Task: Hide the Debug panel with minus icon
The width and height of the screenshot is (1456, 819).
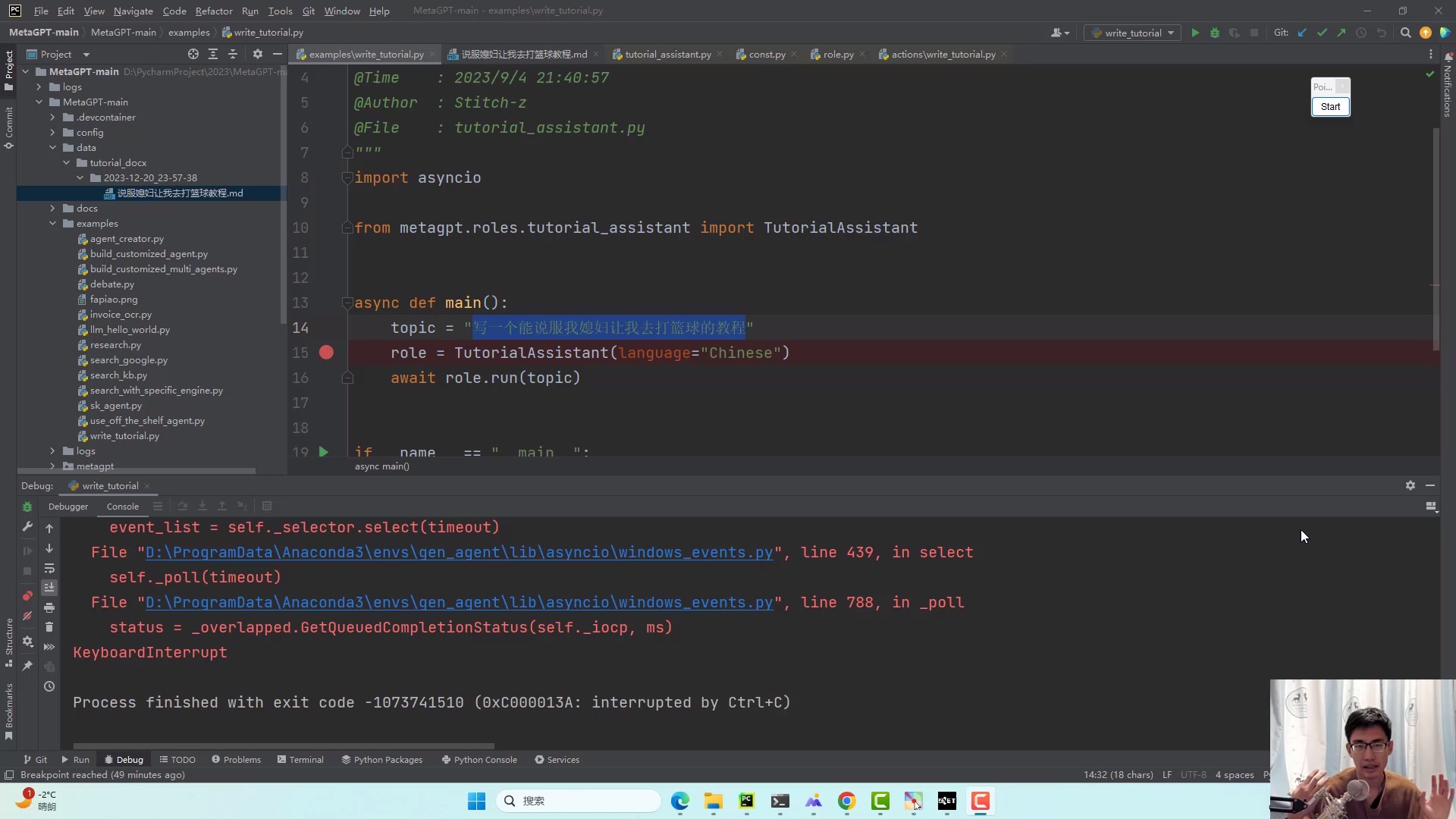Action: (1430, 485)
